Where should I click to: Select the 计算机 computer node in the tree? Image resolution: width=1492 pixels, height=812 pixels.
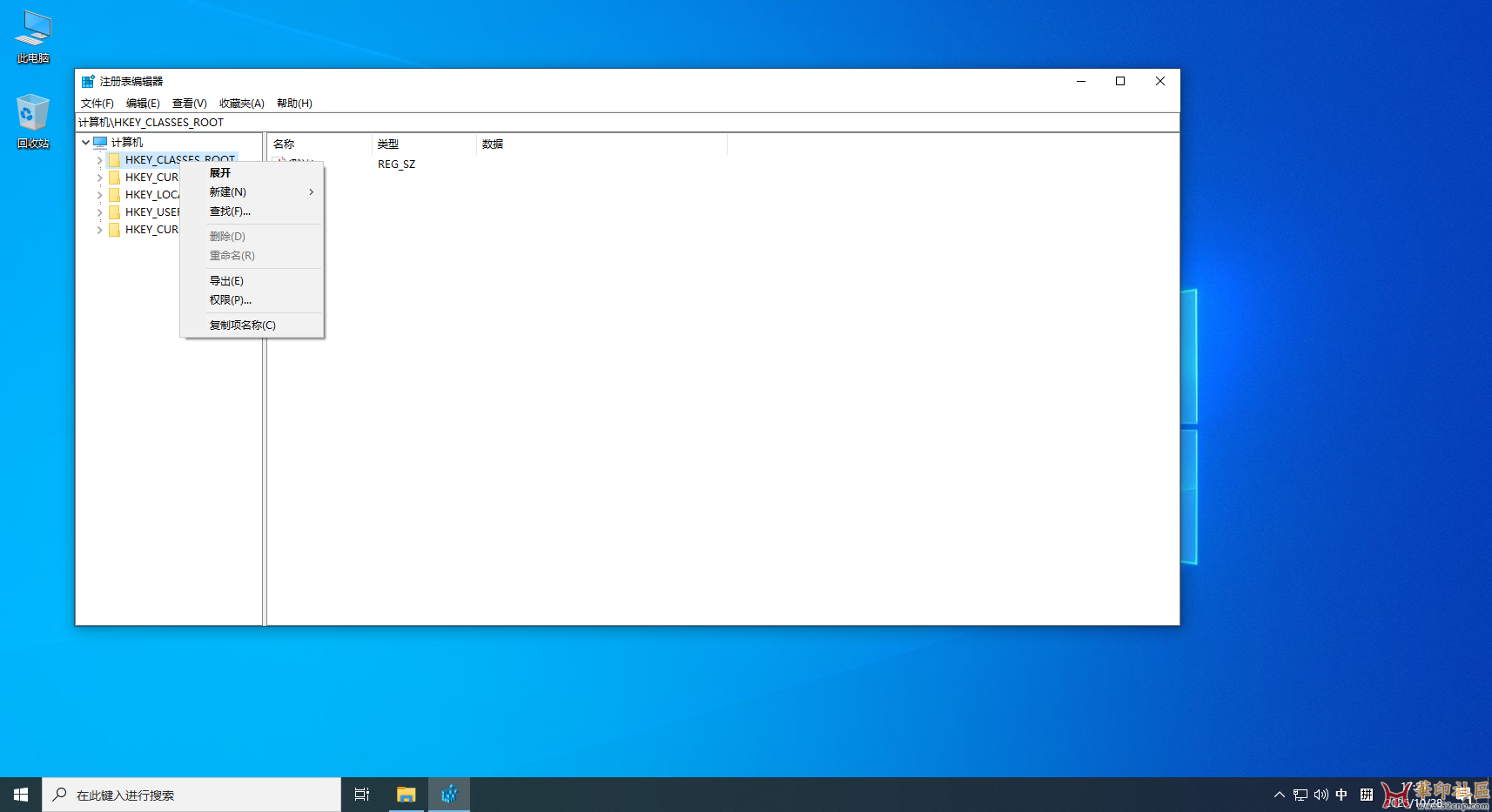click(129, 141)
